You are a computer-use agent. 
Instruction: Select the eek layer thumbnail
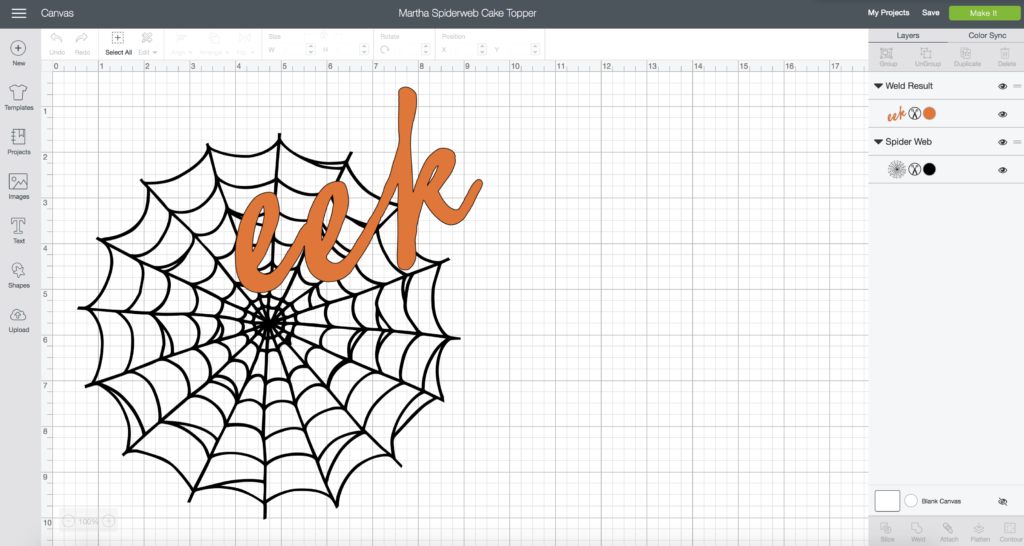[896, 114]
